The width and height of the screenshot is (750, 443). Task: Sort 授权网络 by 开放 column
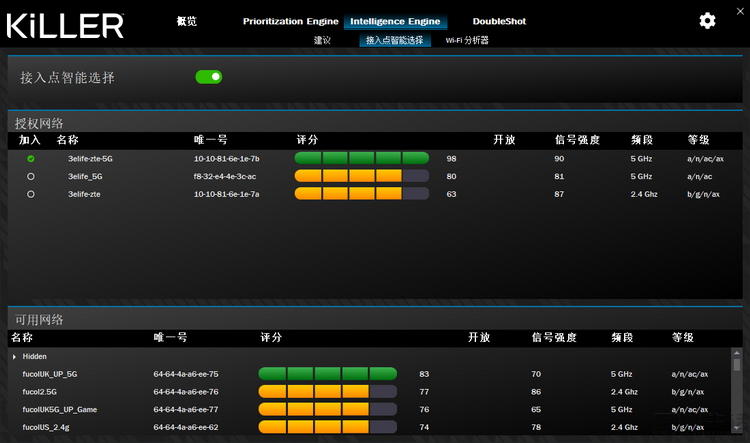click(504, 140)
